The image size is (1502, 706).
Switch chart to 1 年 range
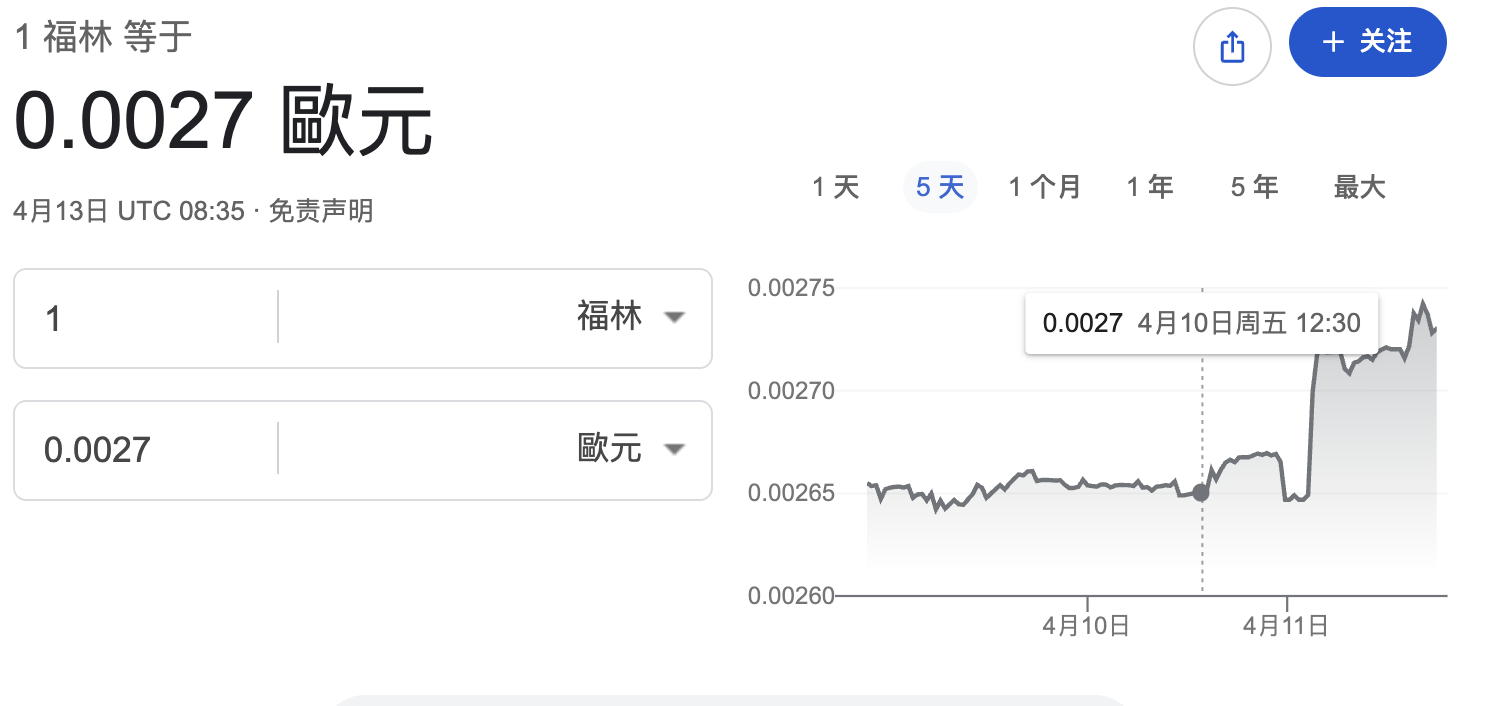pyautogui.click(x=1150, y=187)
